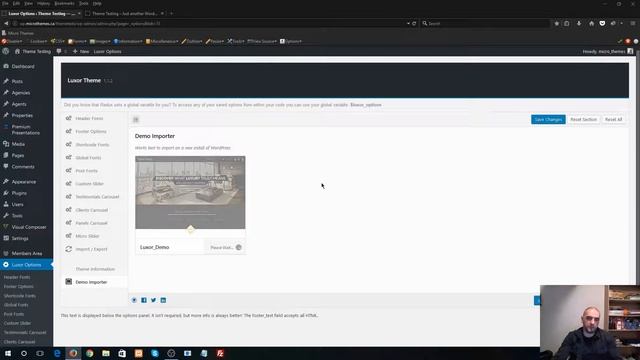The image size is (640, 360).
Task: Click the bookmark star icon
Action: click(x=556, y=23)
